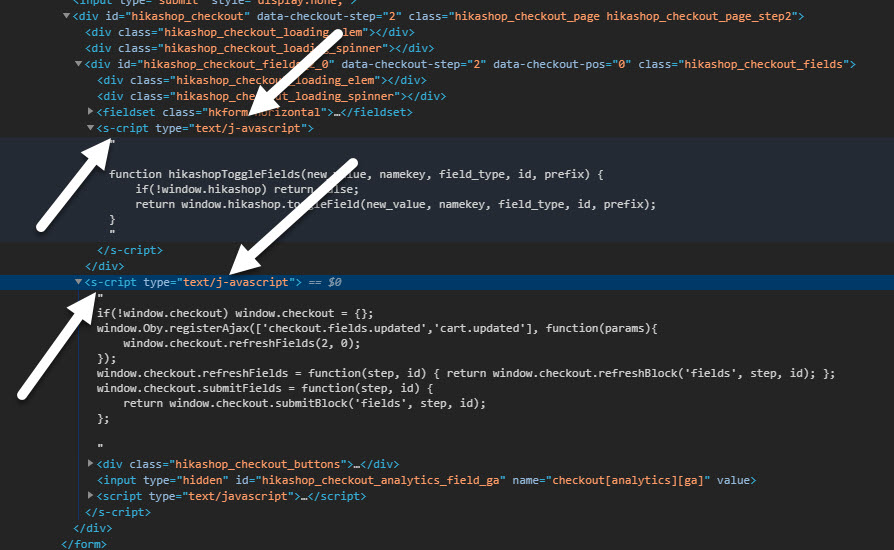This screenshot has width=894, height=550.
Task: Select first hikashop_checkout_loading_elem div
Action: (x=250, y=32)
